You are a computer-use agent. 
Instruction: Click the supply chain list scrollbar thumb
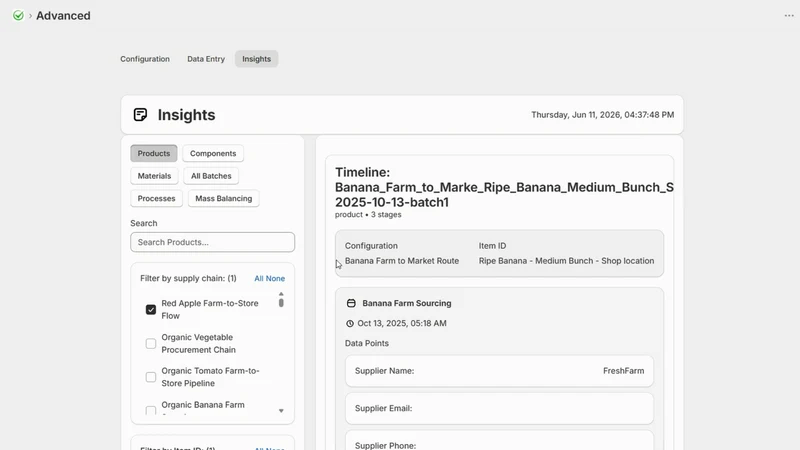pos(281,303)
